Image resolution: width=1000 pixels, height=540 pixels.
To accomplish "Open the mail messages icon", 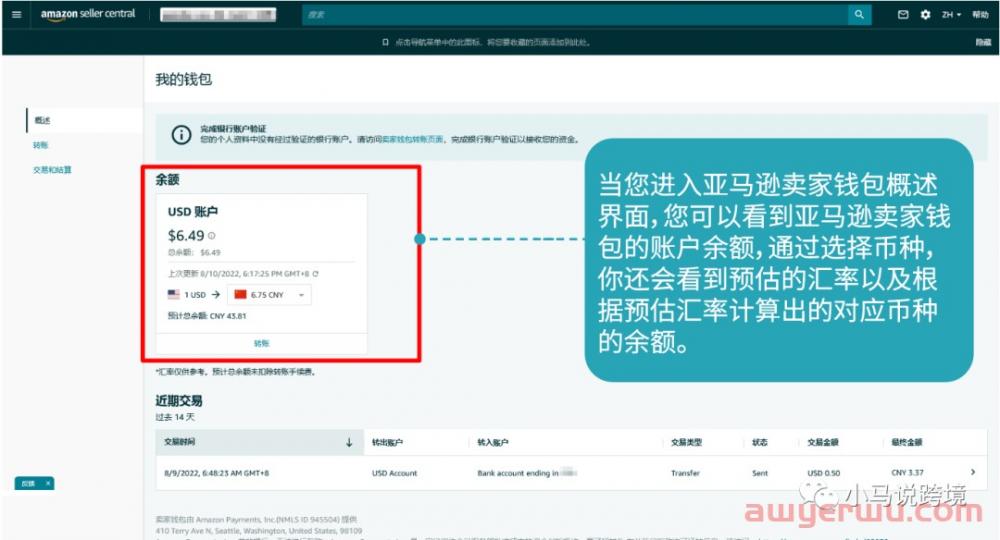I will [903, 15].
